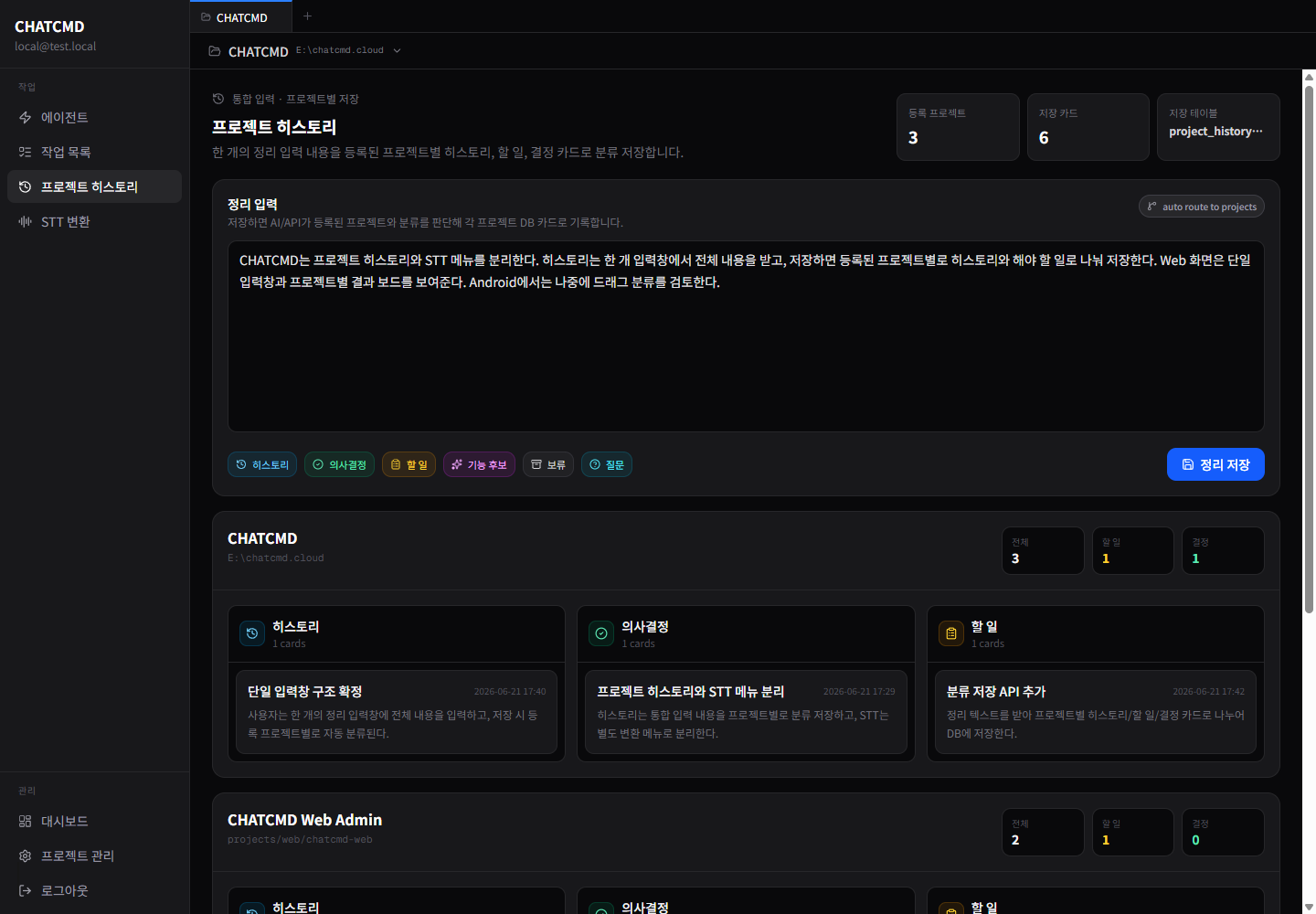The width and height of the screenshot is (1316, 914).
Task: Click the 로그아웃 link
Action: coord(94,890)
